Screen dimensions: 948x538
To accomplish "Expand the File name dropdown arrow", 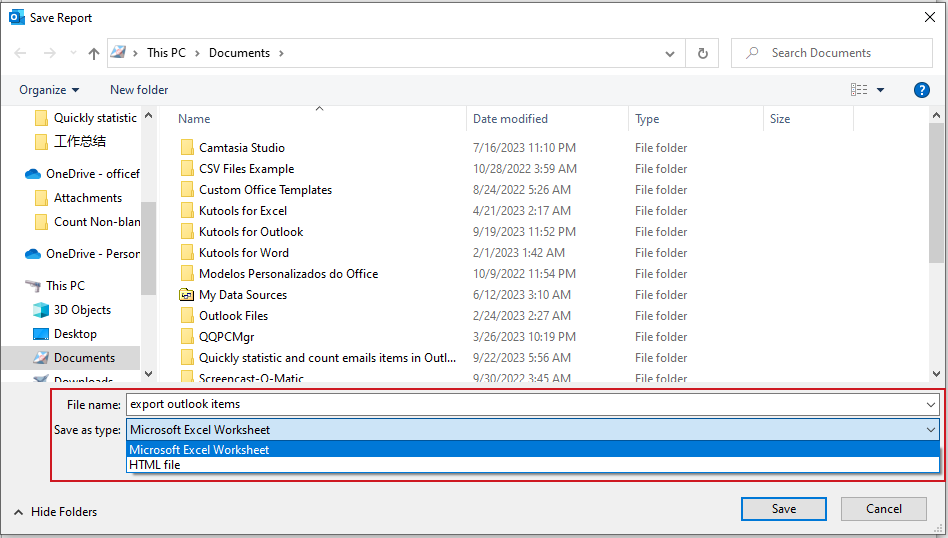I will [x=931, y=404].
